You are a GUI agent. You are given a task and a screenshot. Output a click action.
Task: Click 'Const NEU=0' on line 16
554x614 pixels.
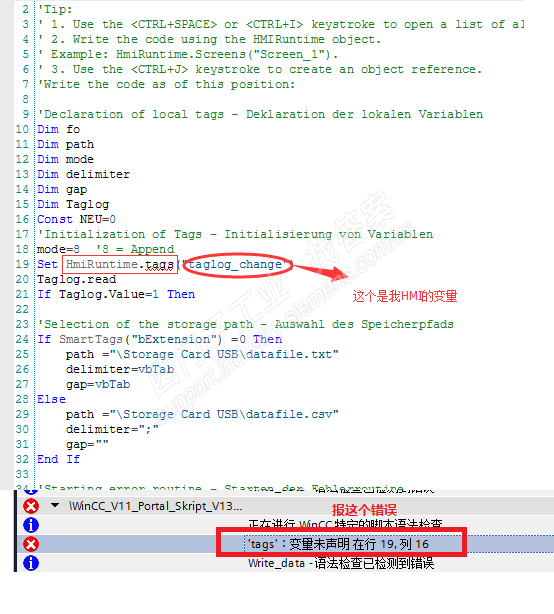pos(77,219)
